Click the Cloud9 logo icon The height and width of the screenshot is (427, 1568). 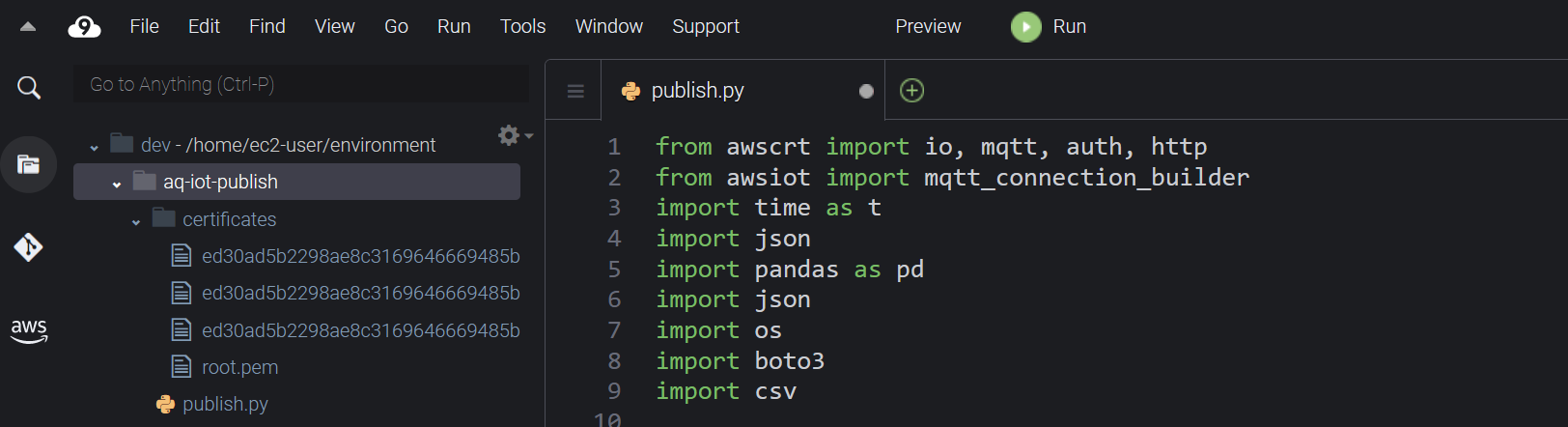[84, 27]
